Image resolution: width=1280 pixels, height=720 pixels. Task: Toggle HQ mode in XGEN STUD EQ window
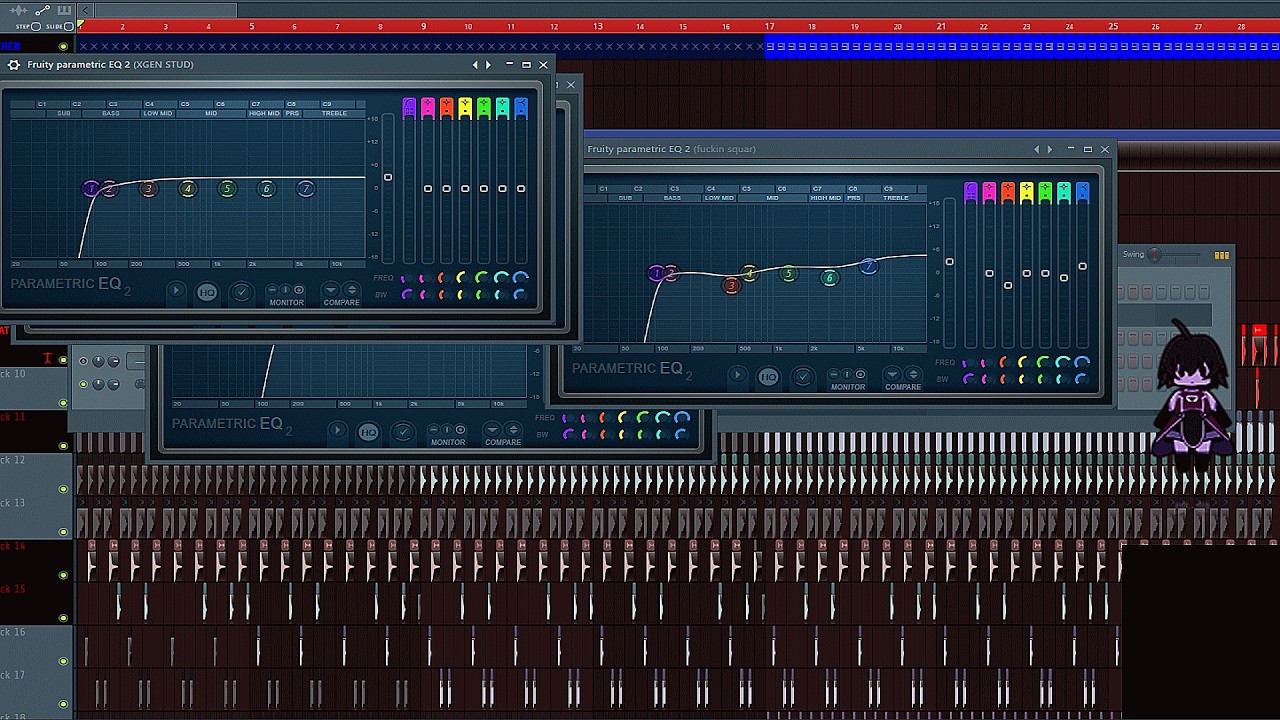(207, 292)
